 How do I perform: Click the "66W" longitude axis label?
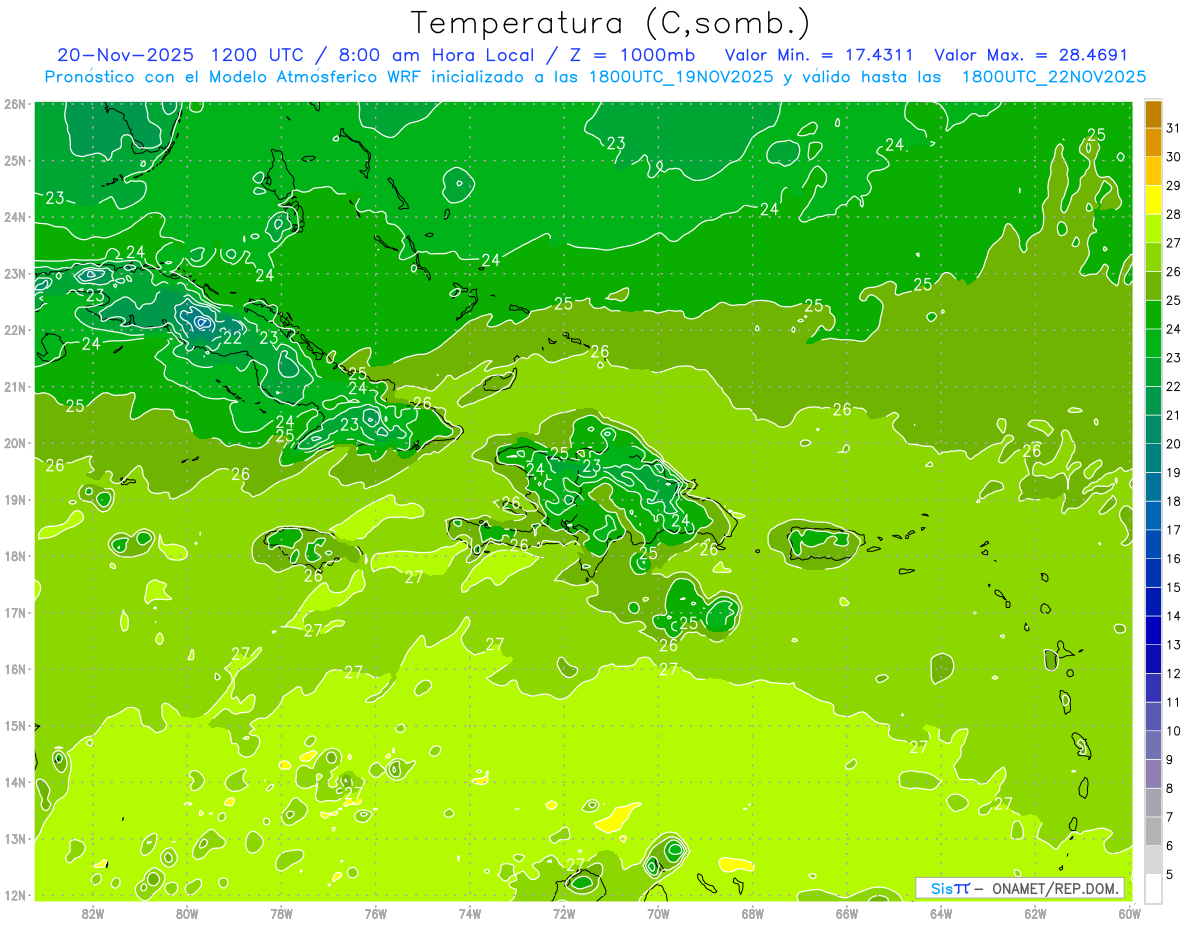point(846,913)
